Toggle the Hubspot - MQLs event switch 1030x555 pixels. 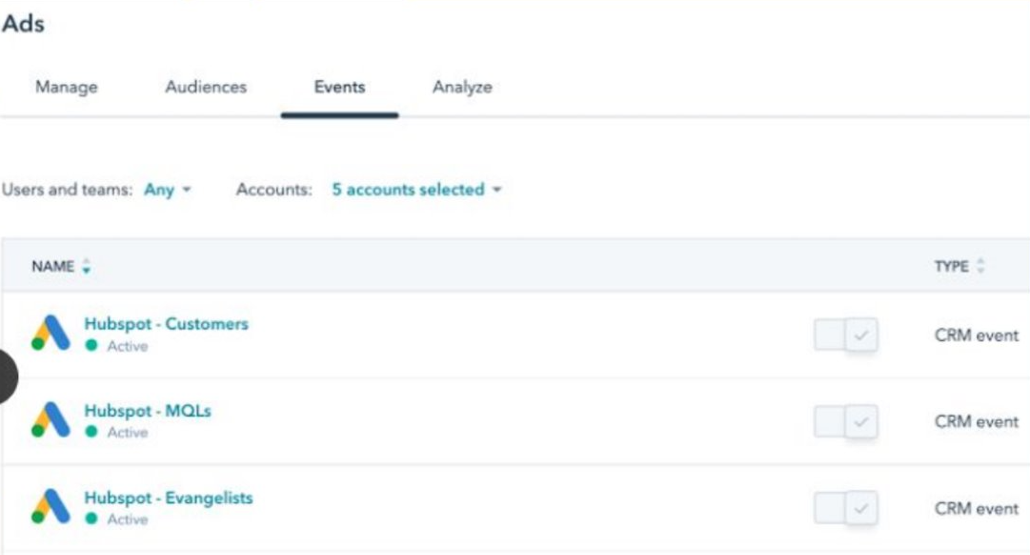(x=845, y=422)
